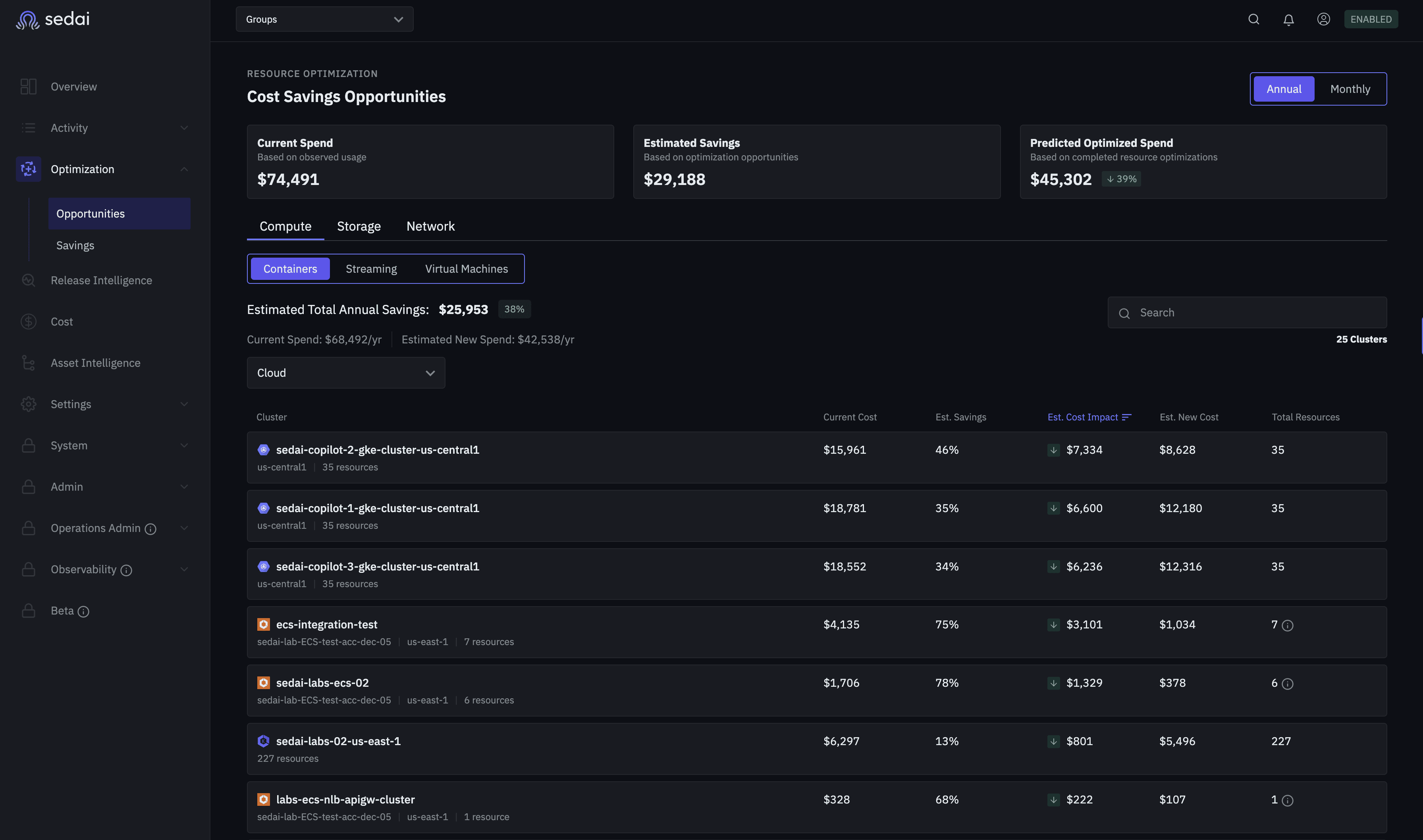1423x840 pixels.
Task: Switch to Monthly view
Action: pyautogui.click(x=1350, y=89)
